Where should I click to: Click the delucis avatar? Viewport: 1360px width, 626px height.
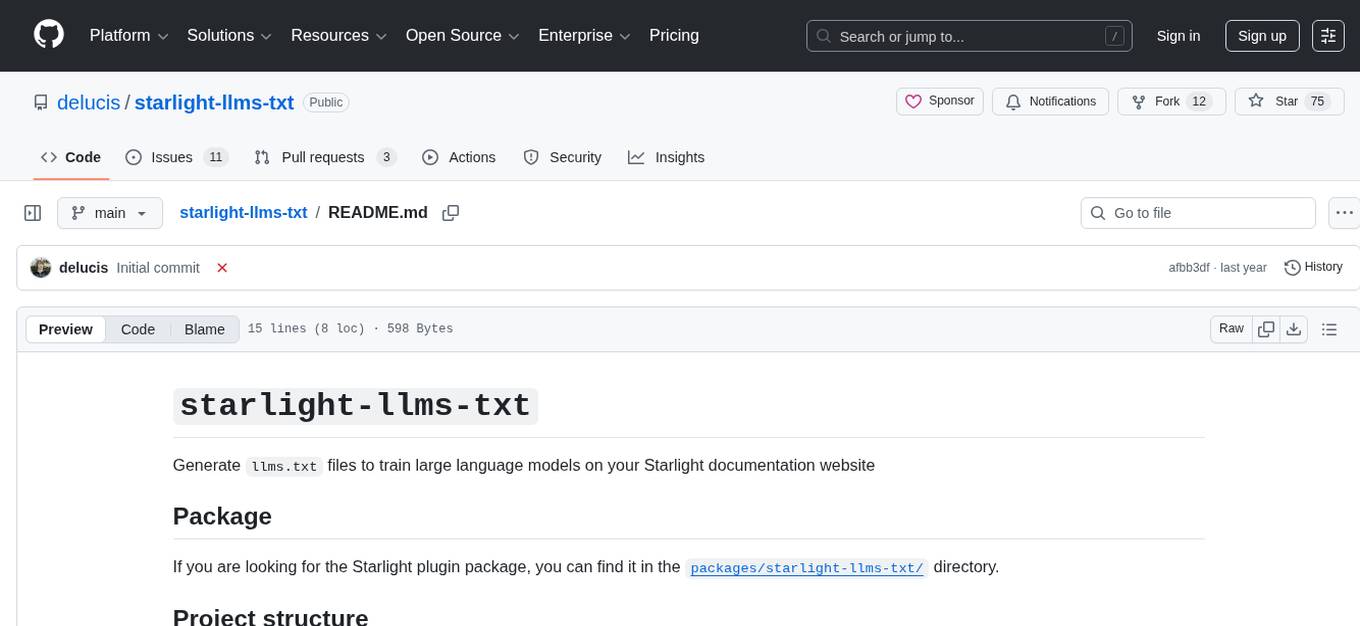point(41,267)
